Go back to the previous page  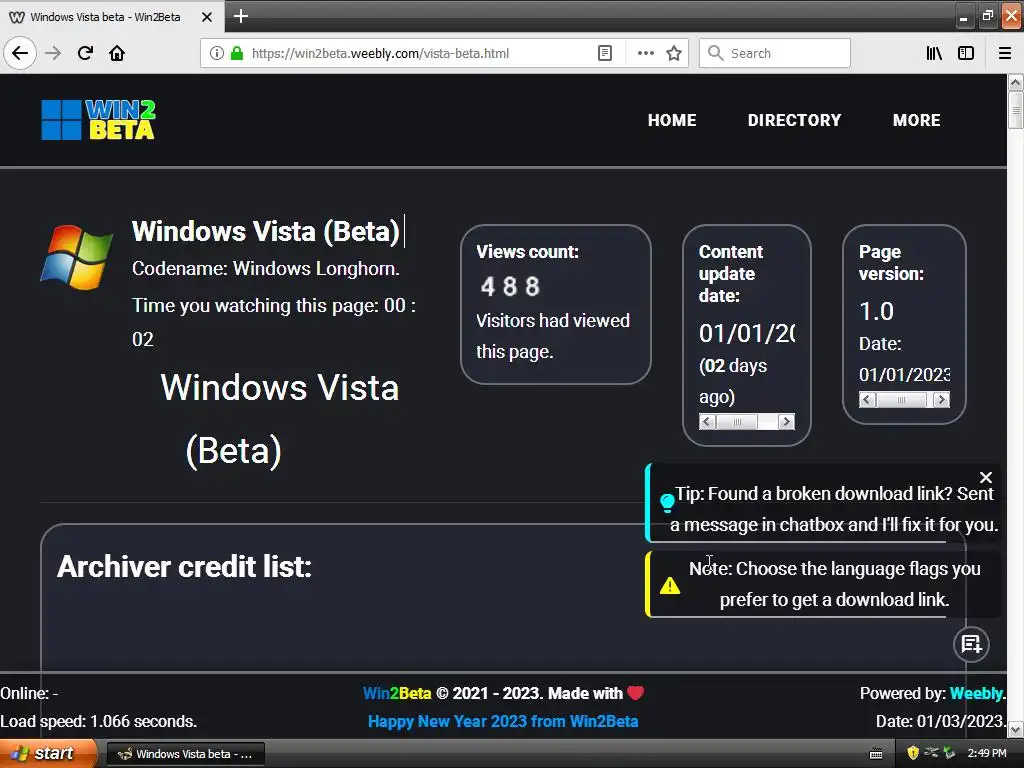pyautogui.click(x=20, y=53)
